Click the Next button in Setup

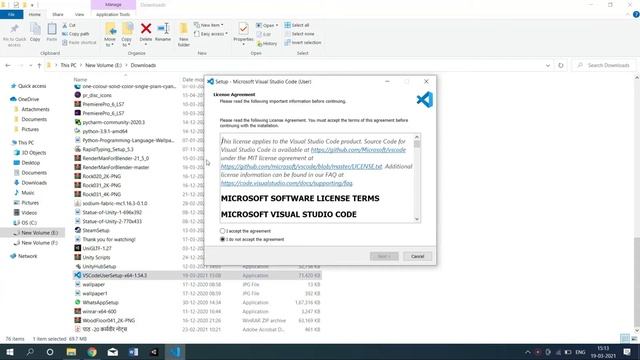pos(384,256)
